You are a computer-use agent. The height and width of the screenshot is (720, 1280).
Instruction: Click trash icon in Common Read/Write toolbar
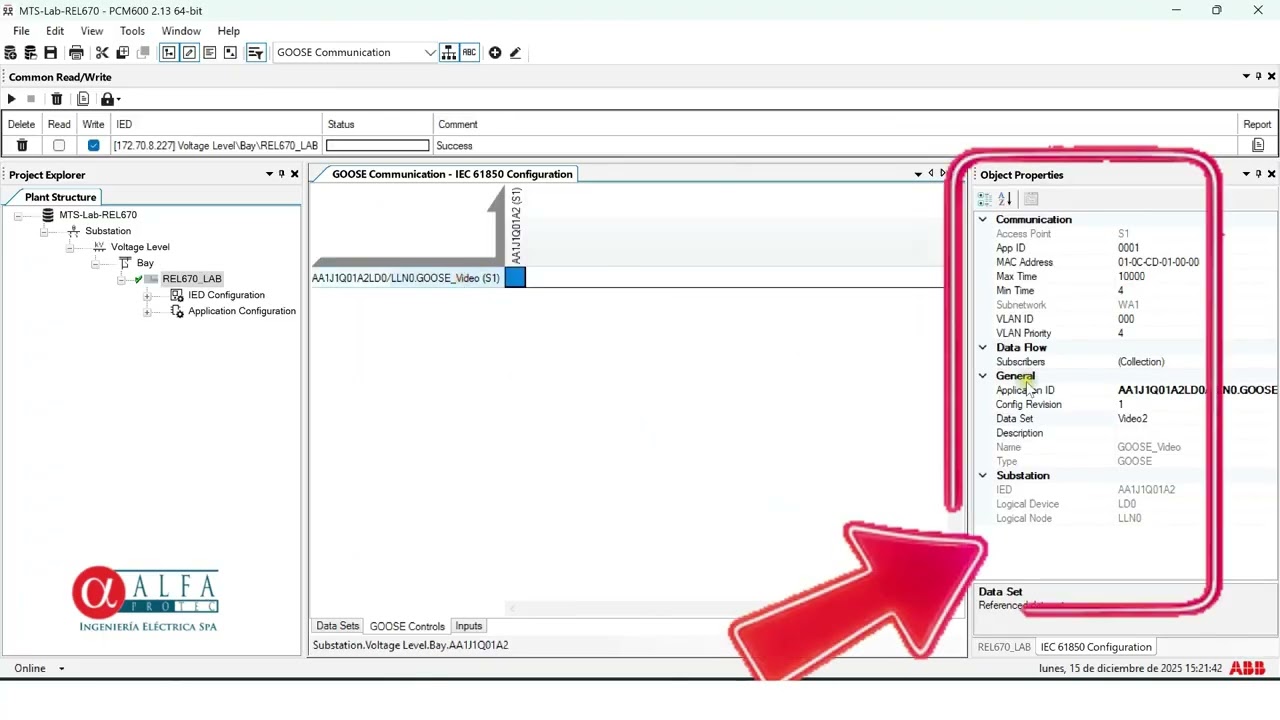[x=57, y=99]
